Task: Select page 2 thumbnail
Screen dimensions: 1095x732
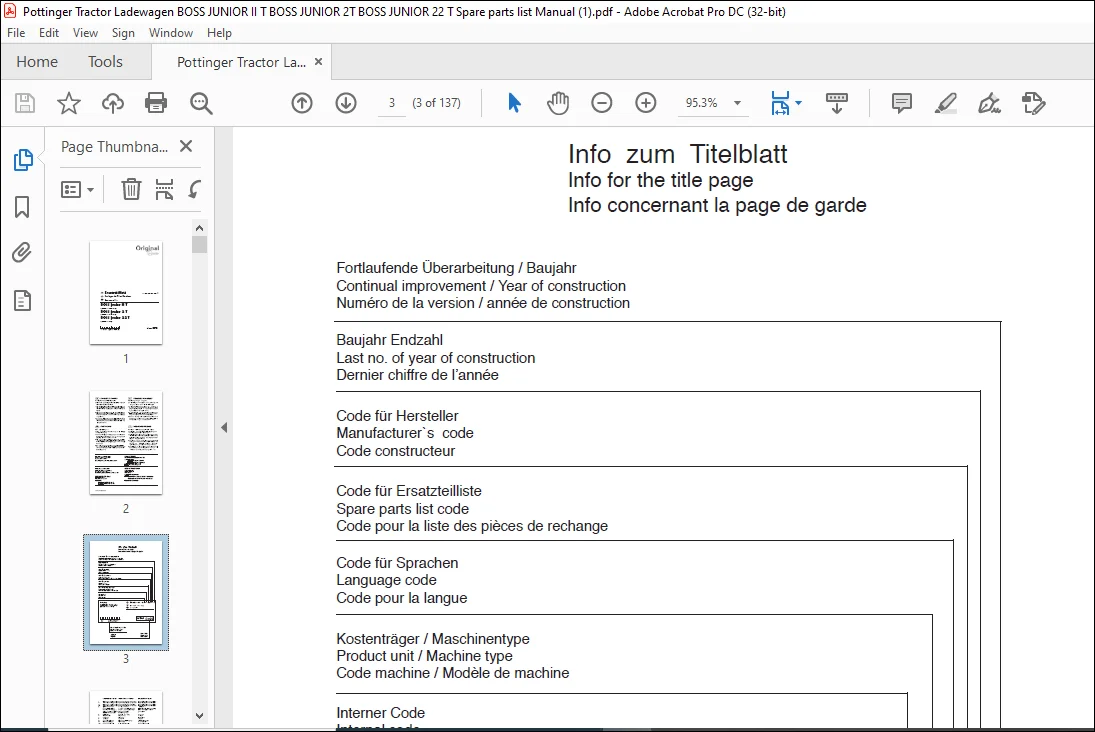Action: [126, 443]
